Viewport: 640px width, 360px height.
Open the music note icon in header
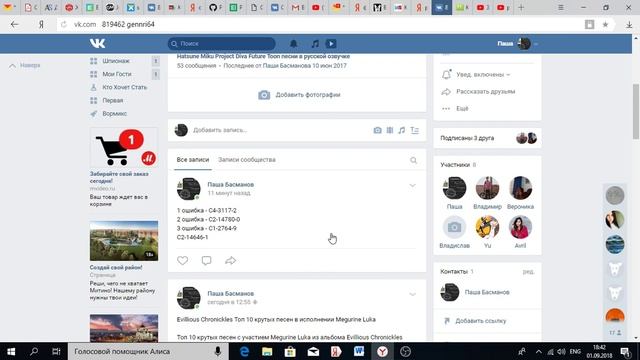[x=315, y=43]
